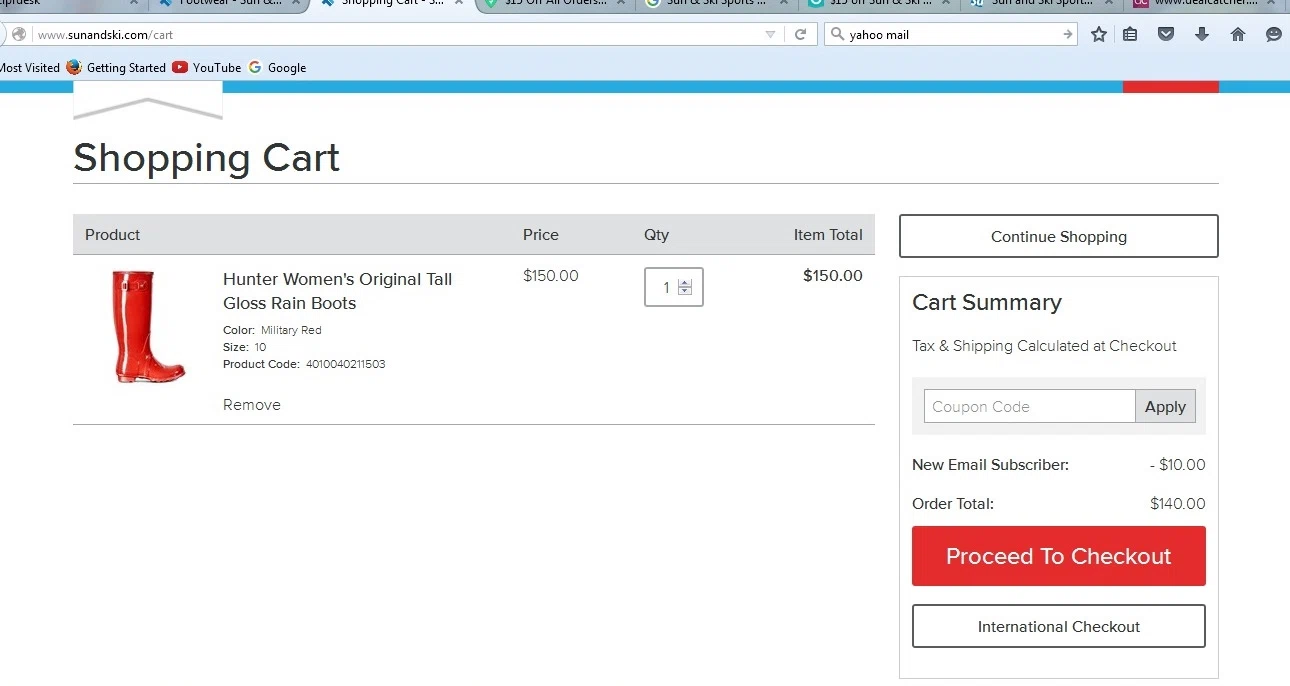This screenshot has height=686, width=1290.
Task: Go to the browser home icon
Action: [x=1237, y=34]
